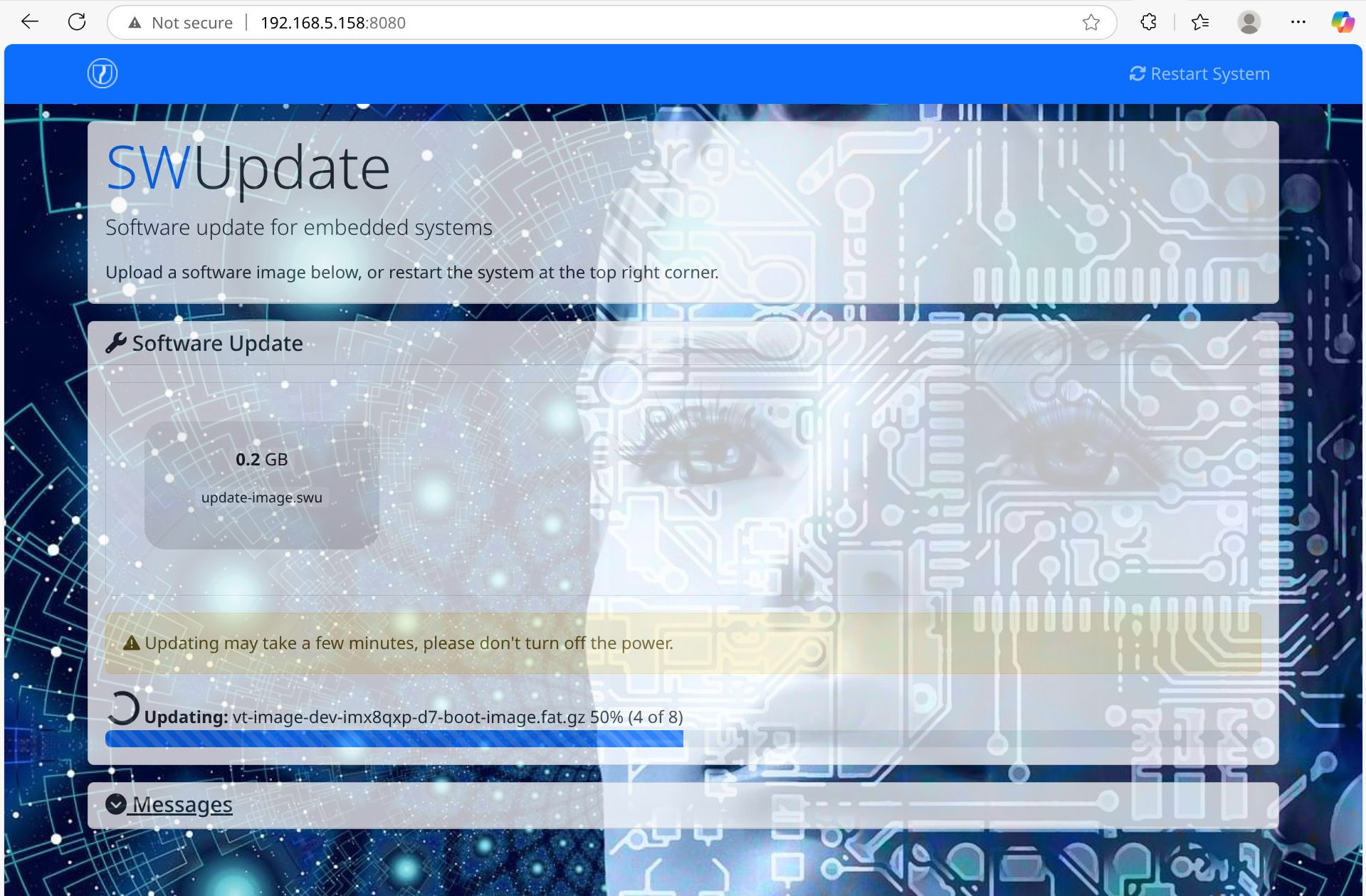Click the chevron icon beside Messages
Screen dimensions: 1366x896
[x=116, y=804]
